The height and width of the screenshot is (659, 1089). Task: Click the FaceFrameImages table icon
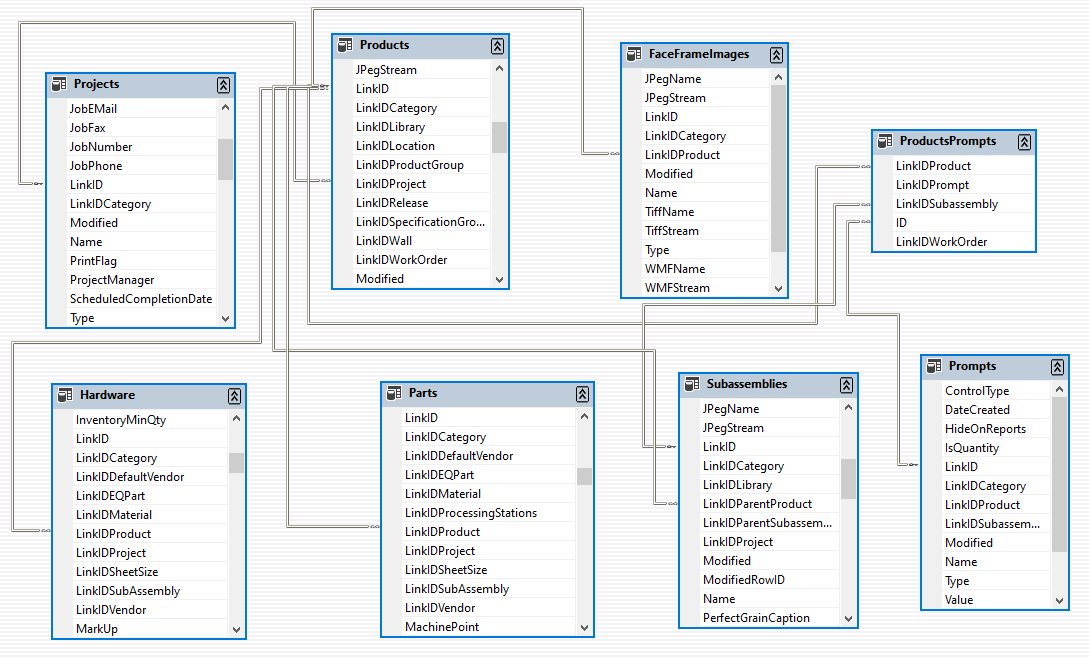(x=636, y=54)
